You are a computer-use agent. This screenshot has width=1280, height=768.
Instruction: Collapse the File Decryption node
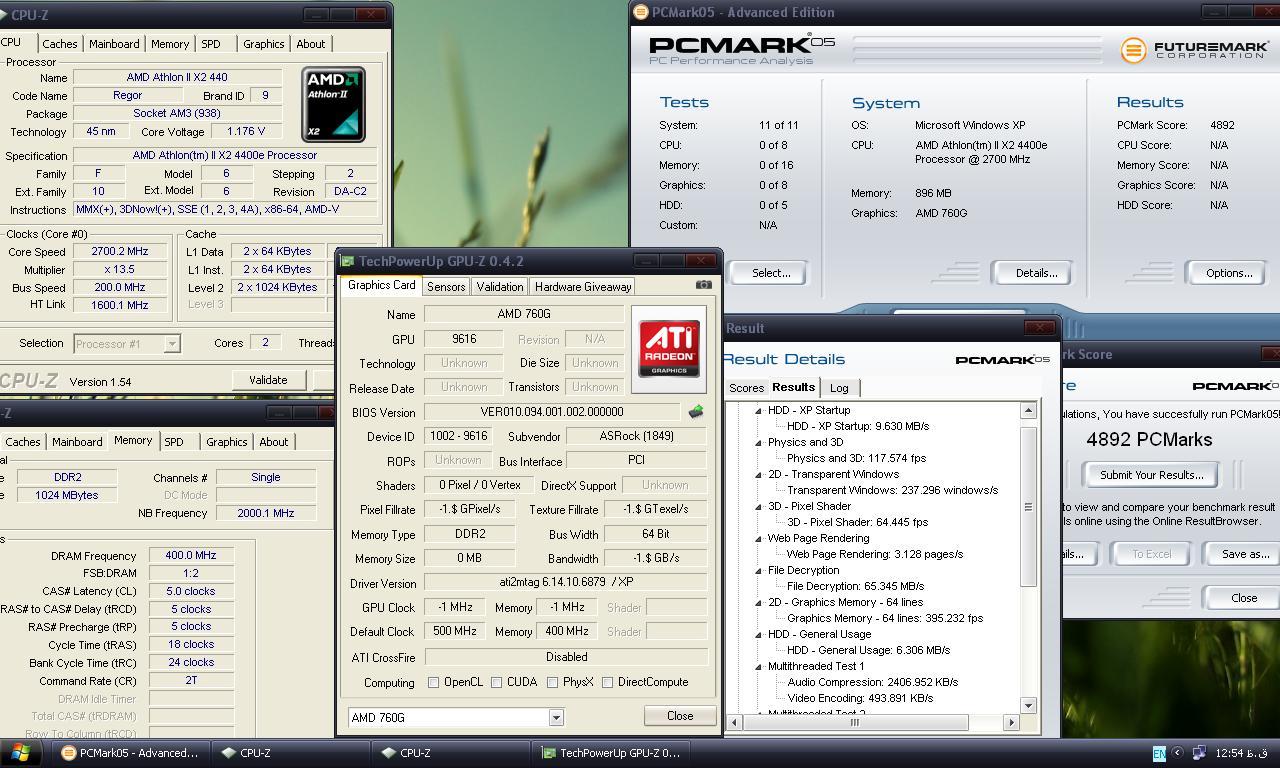758,571
